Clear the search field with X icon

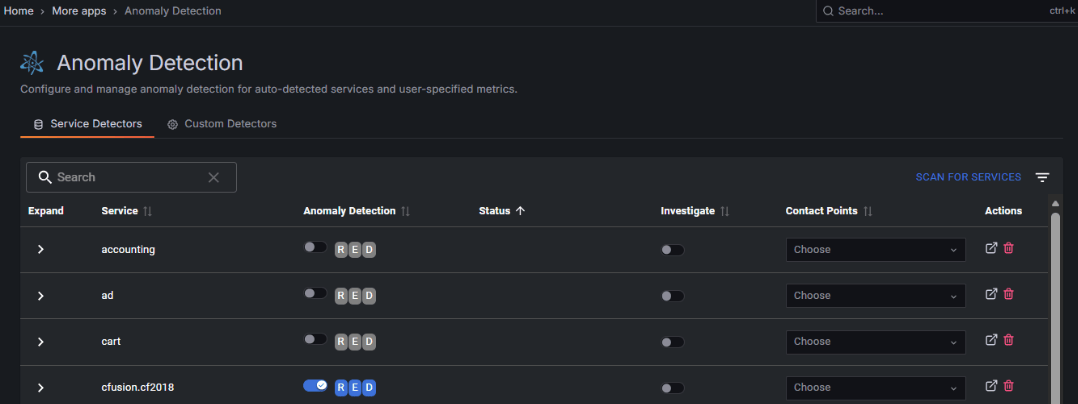click(213, 177)
